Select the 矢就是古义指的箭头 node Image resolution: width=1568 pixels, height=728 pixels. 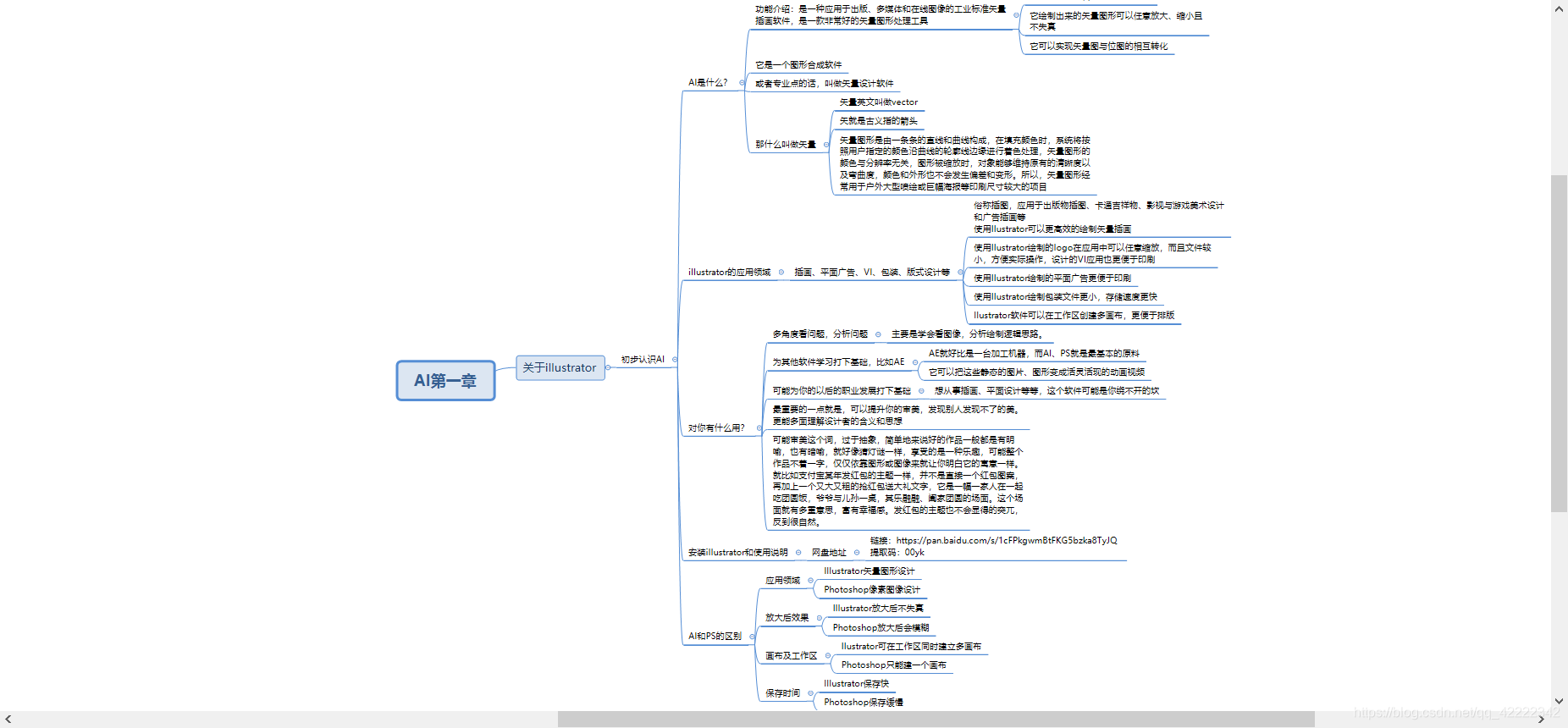click(x=878, y=121)
